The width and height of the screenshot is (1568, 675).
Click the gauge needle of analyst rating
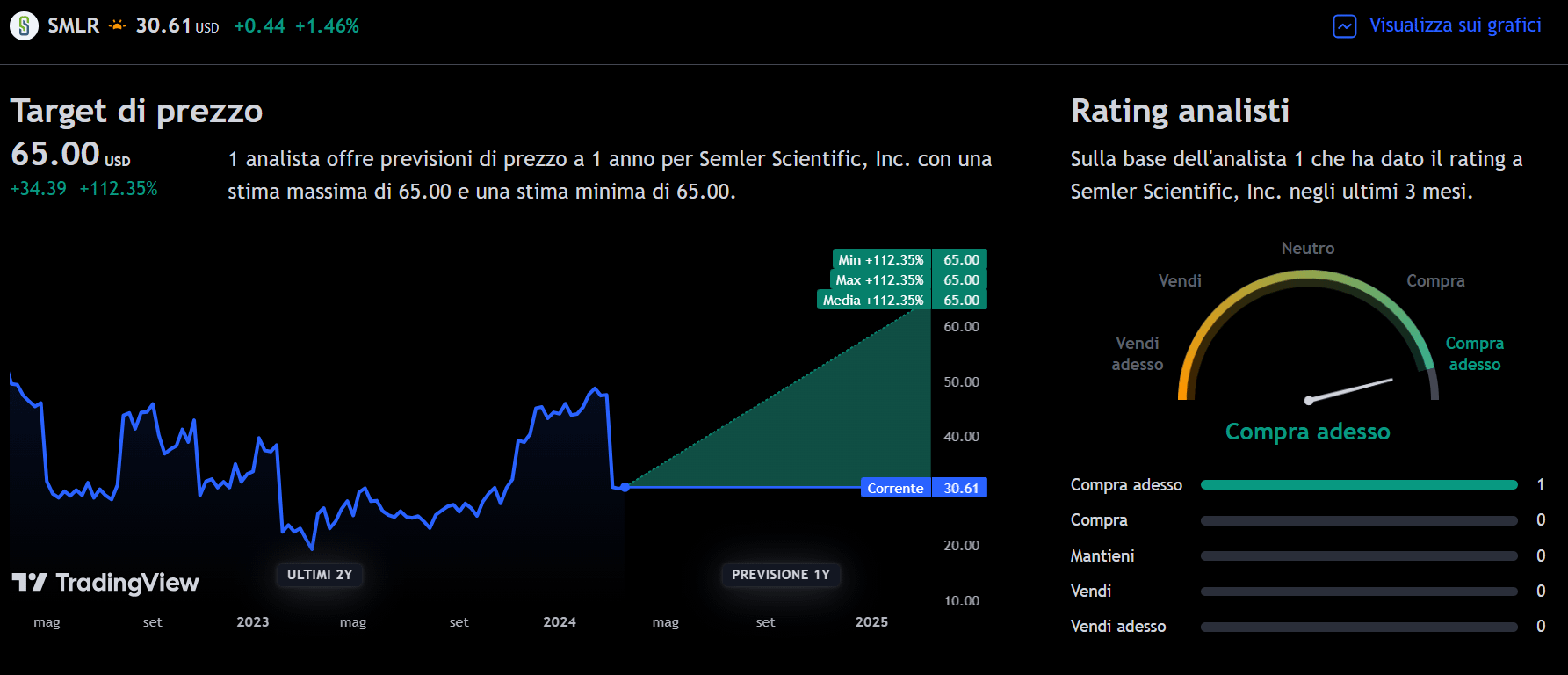pos(1350,390)
